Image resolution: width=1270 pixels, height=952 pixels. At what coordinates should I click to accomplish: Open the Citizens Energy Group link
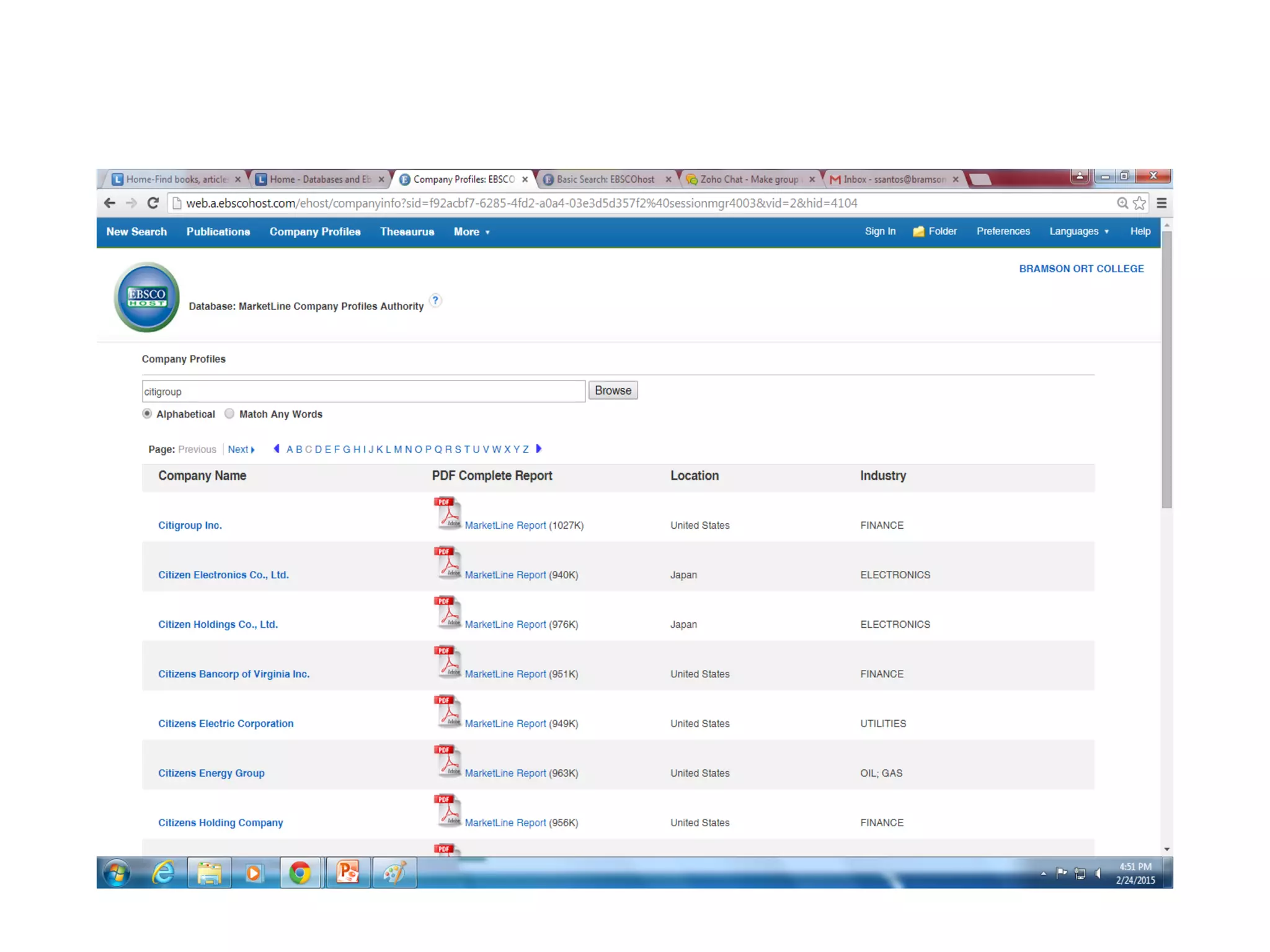pos(211,773)
